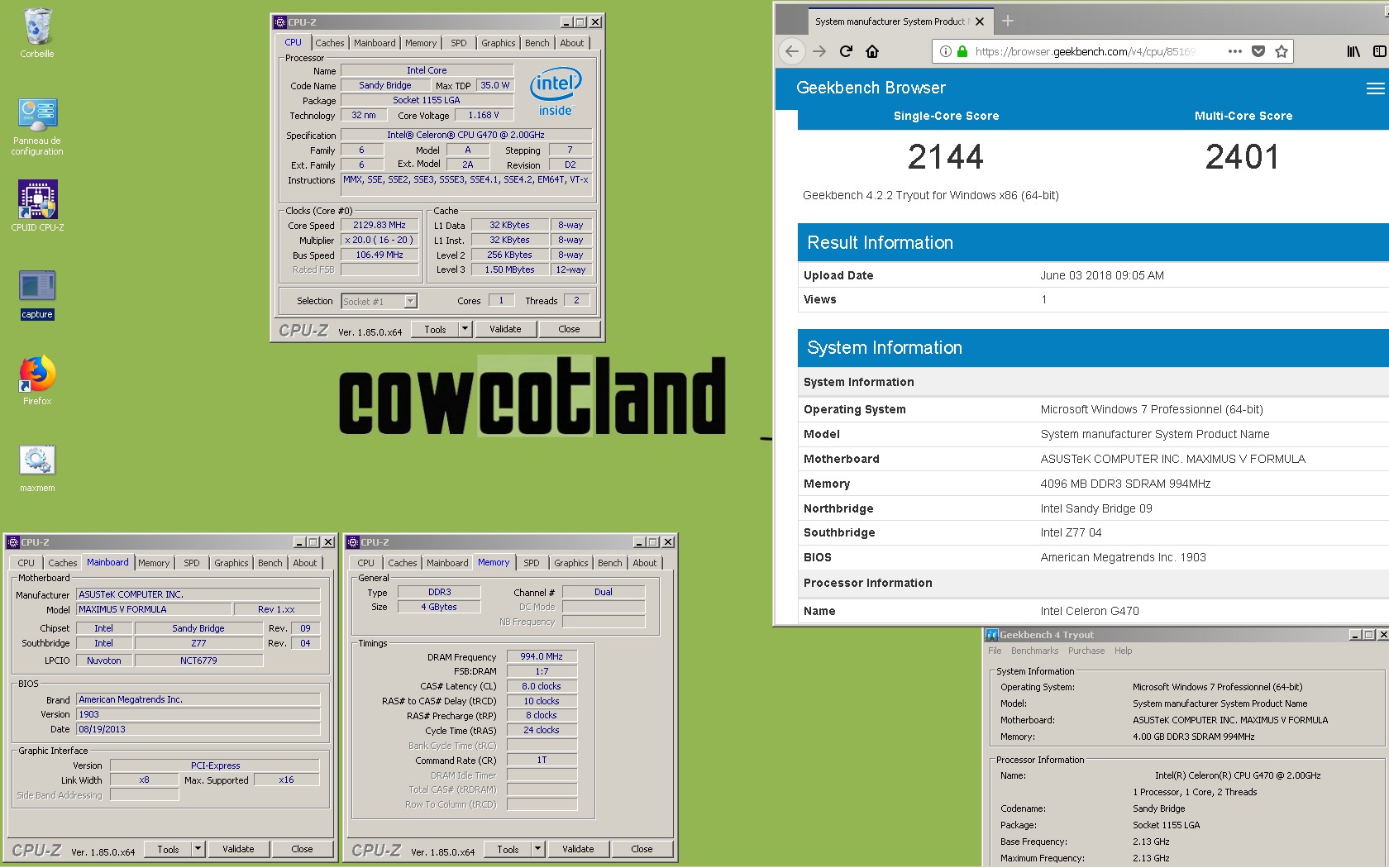
Task: Click the MAXIMUS V FORMULA model field
Action: coord(153,610)
